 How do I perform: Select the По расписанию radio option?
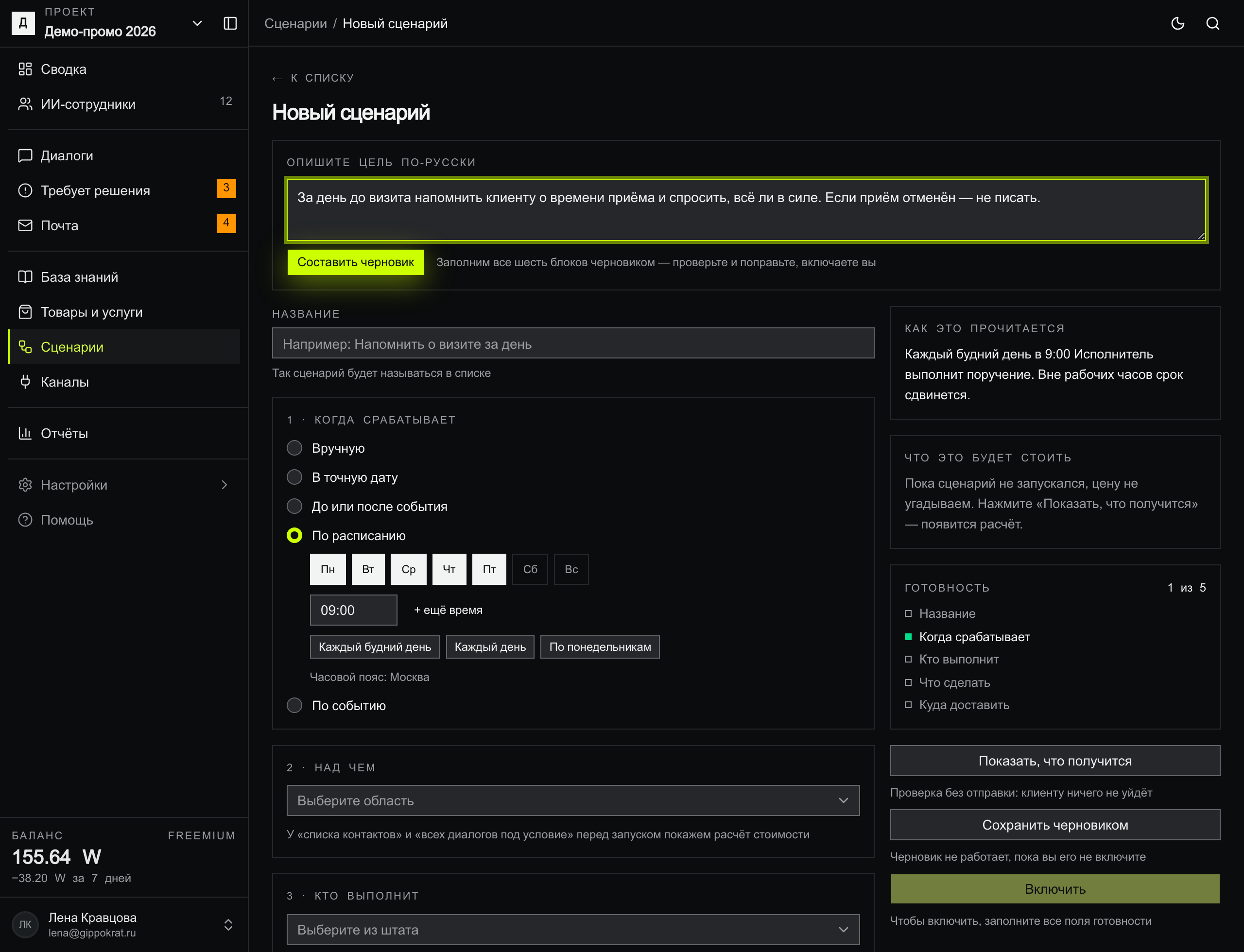294,535
